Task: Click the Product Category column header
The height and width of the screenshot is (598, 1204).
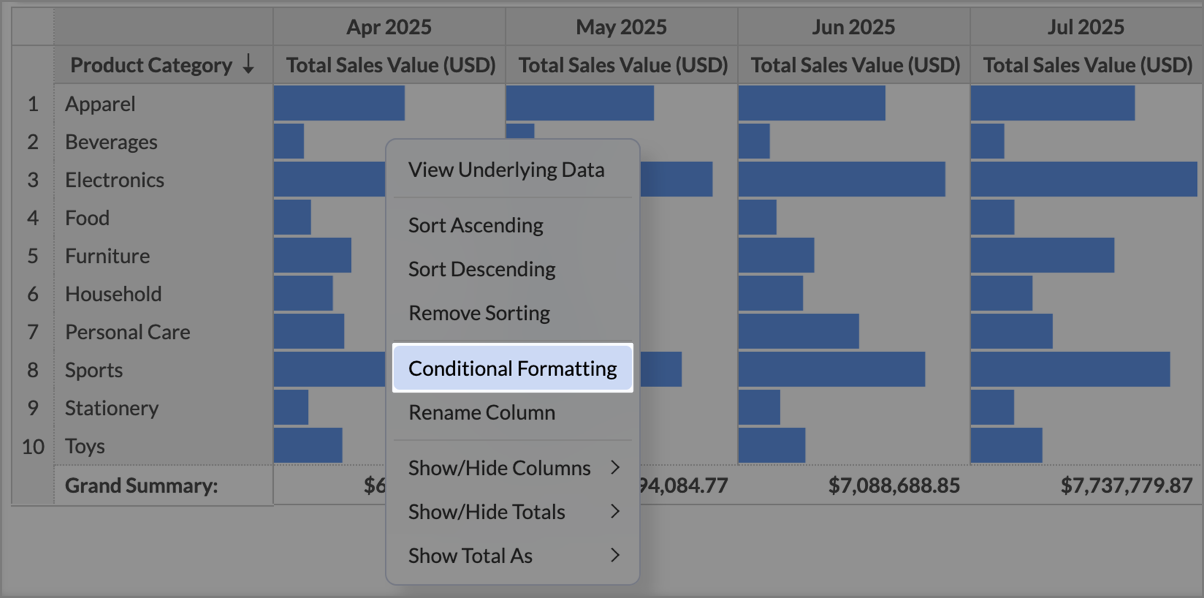Action: tap(151, 66)
